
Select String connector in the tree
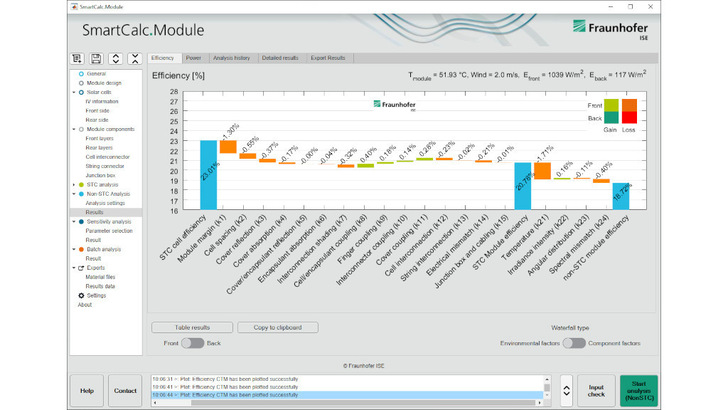pos(105,166)
